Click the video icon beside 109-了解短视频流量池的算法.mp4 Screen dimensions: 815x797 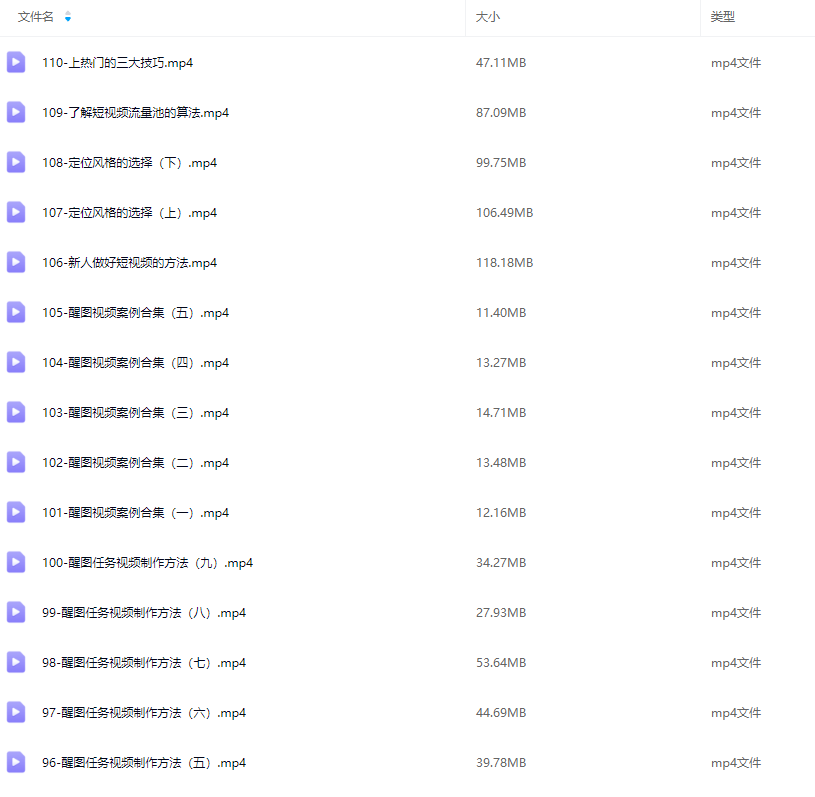[16, 112]
